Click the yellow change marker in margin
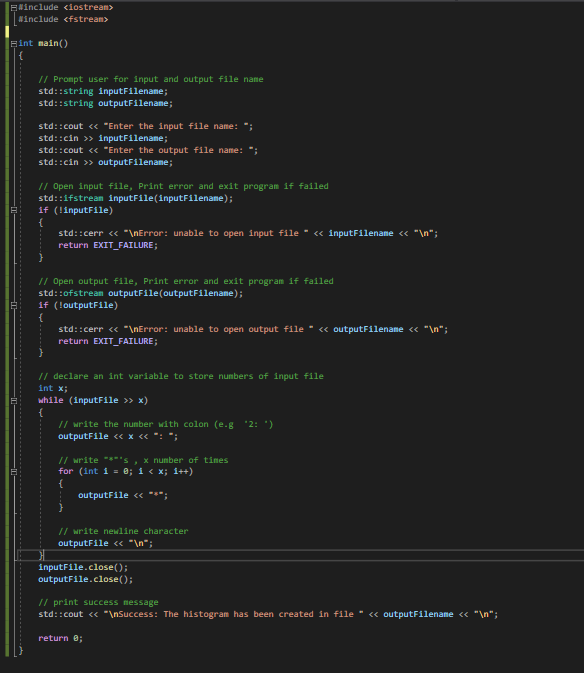The width and height of the screenshot is (584, 673). tap(7, 31)
